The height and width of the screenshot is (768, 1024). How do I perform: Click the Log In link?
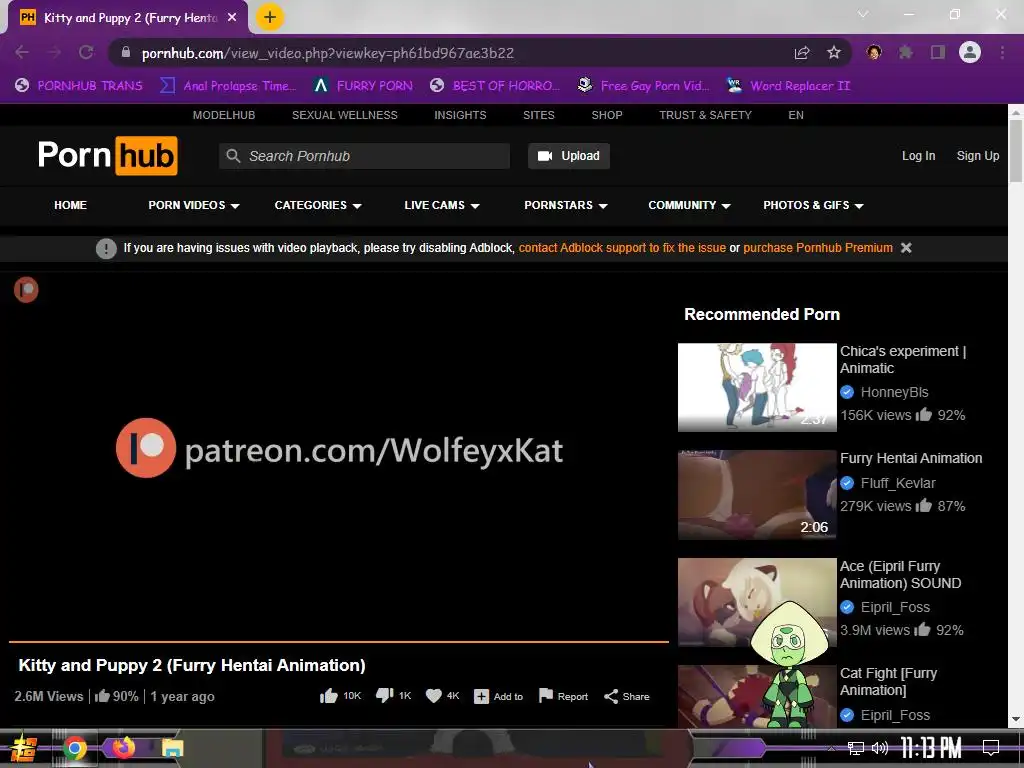click(x=918, y=155)
